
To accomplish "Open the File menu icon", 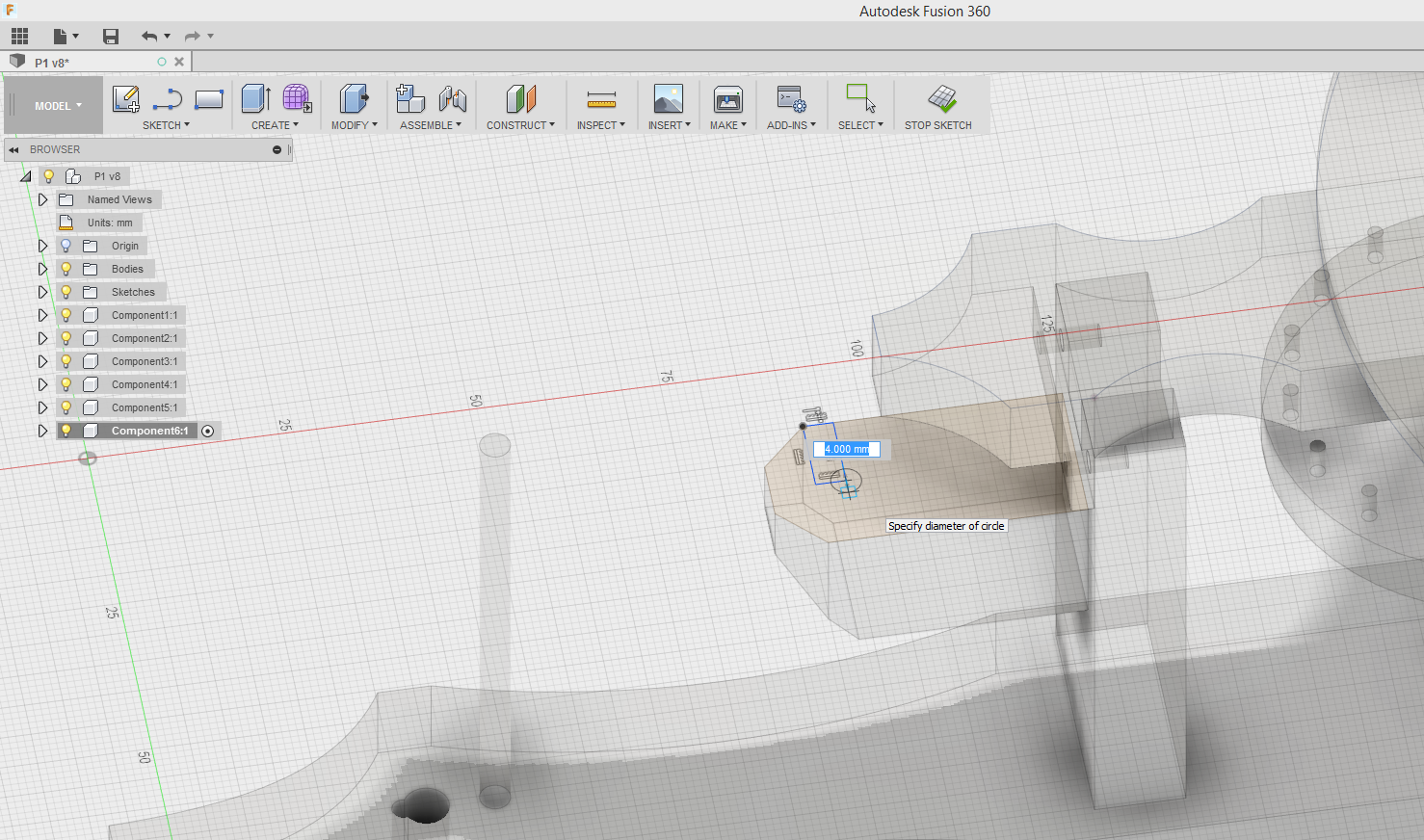I will click(x=61, y=37).
